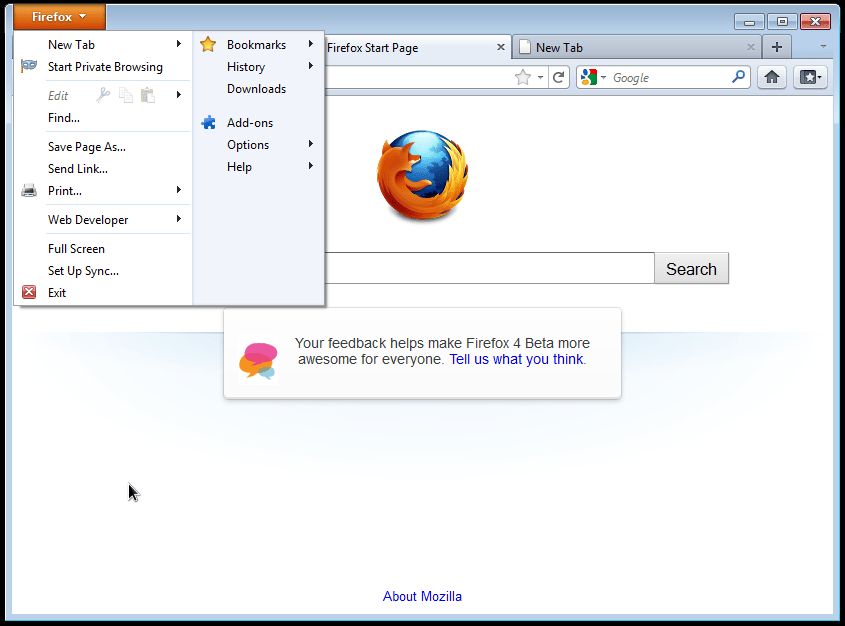Click the magnifier search icon in toolbar
The width and height of the screenshot is (845, 626).
[739, 77]
